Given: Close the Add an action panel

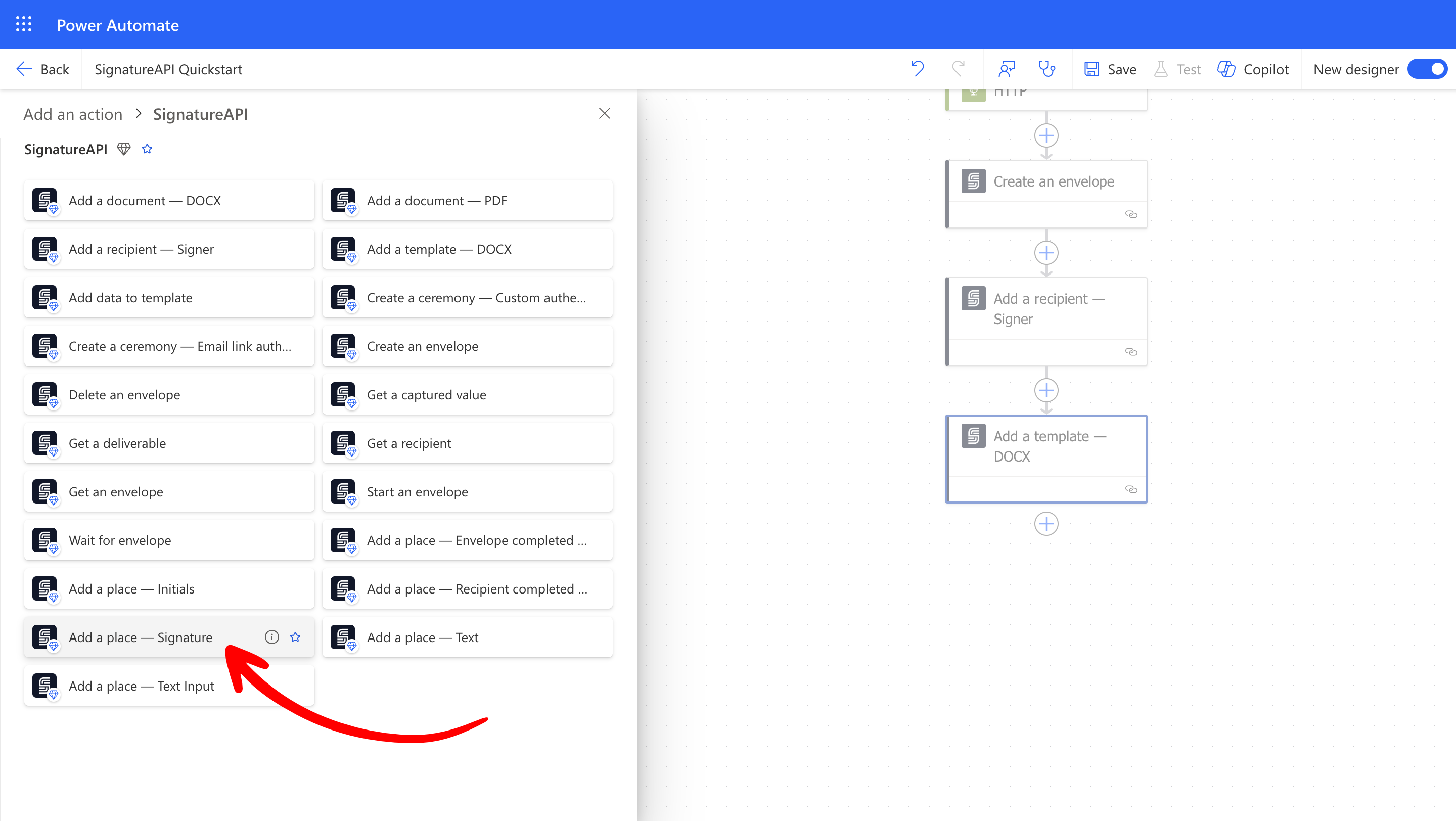Looking at the screenshot, I should (604, 114).
